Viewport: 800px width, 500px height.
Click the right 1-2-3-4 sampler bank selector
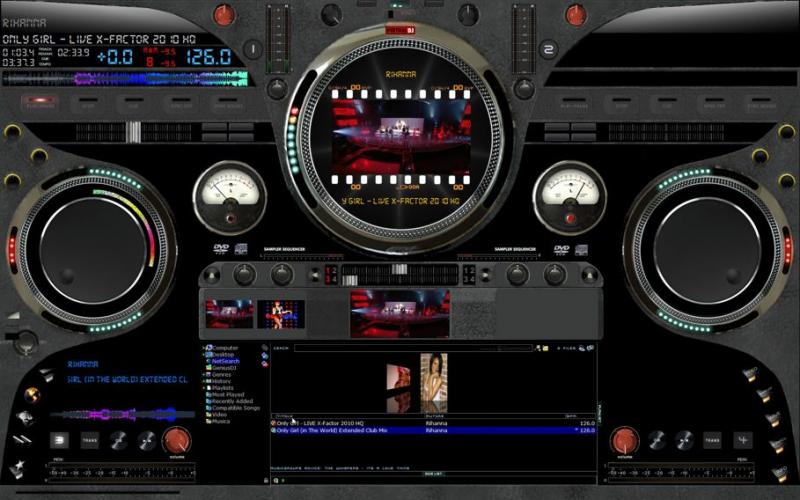[x=469, y=275]
